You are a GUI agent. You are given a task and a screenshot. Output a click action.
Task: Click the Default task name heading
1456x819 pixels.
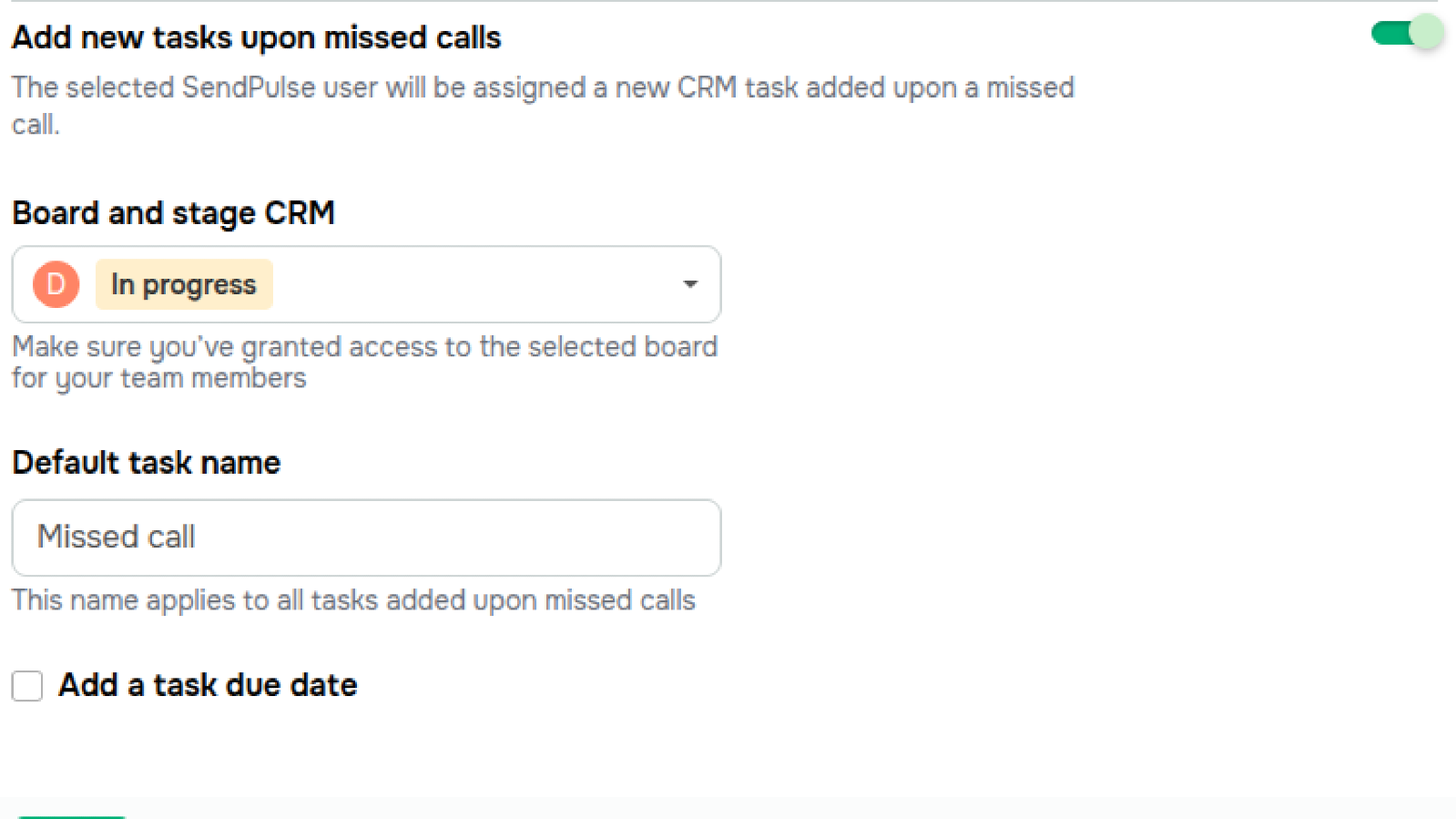[x=146, y=463]
